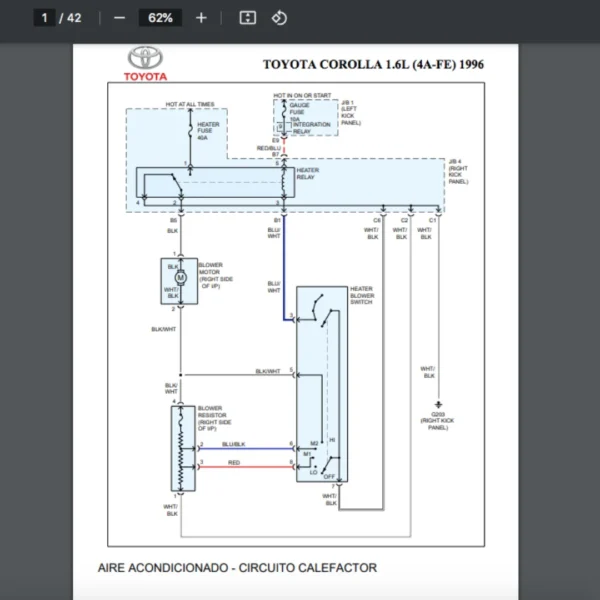This screenshot has width=600, height=600.
Task: Click the zoom in plus button
Action: (201, 18)
